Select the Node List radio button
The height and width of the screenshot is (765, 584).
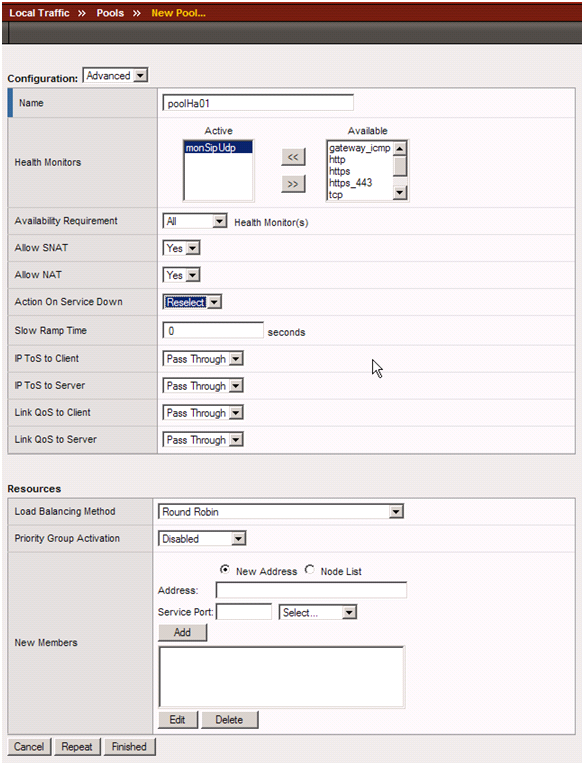tap(309, 569)
